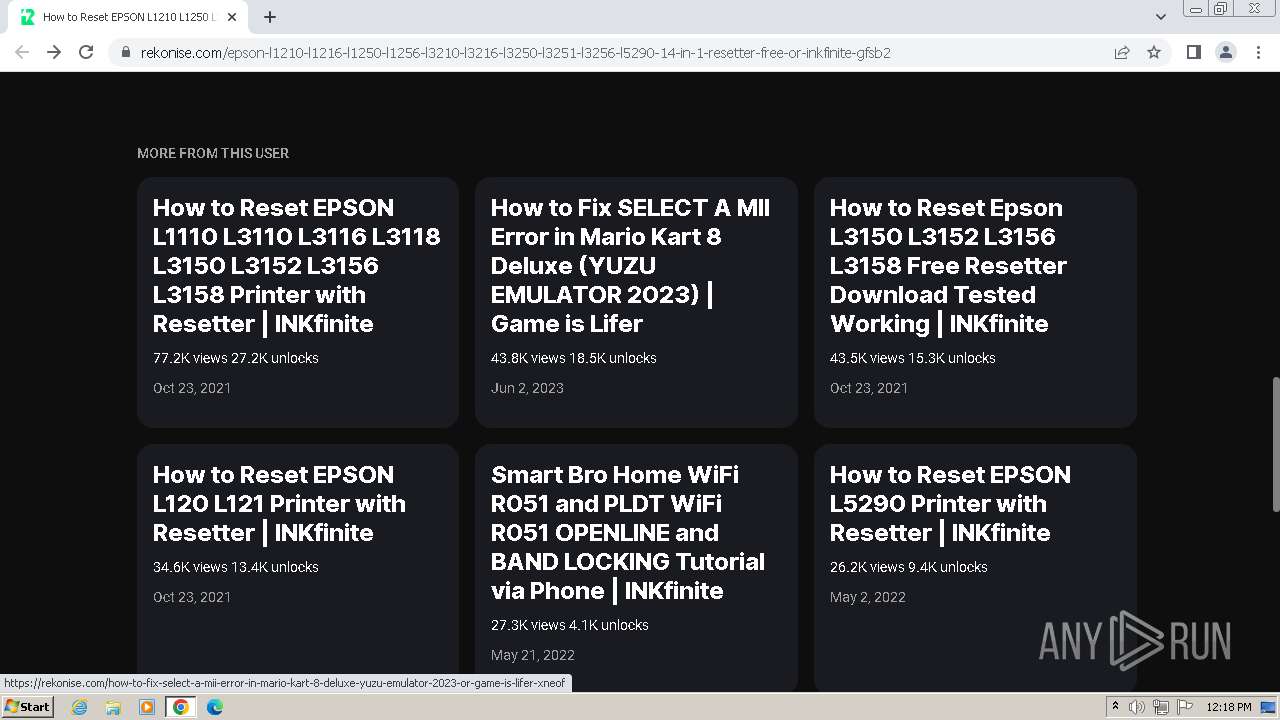Click 'MORE FROM THIS USER' heading
This screenshot has width=1280, height=720.
point(213,153)
